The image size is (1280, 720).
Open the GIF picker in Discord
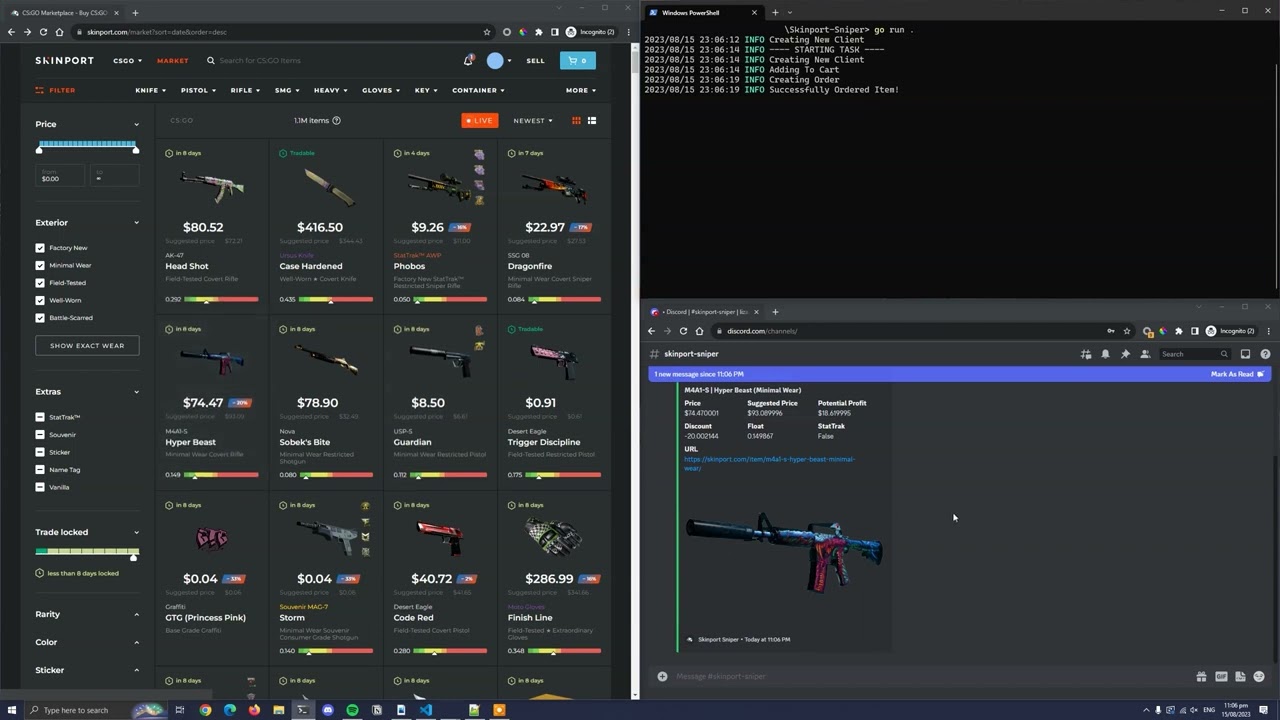click(1221, 676)
